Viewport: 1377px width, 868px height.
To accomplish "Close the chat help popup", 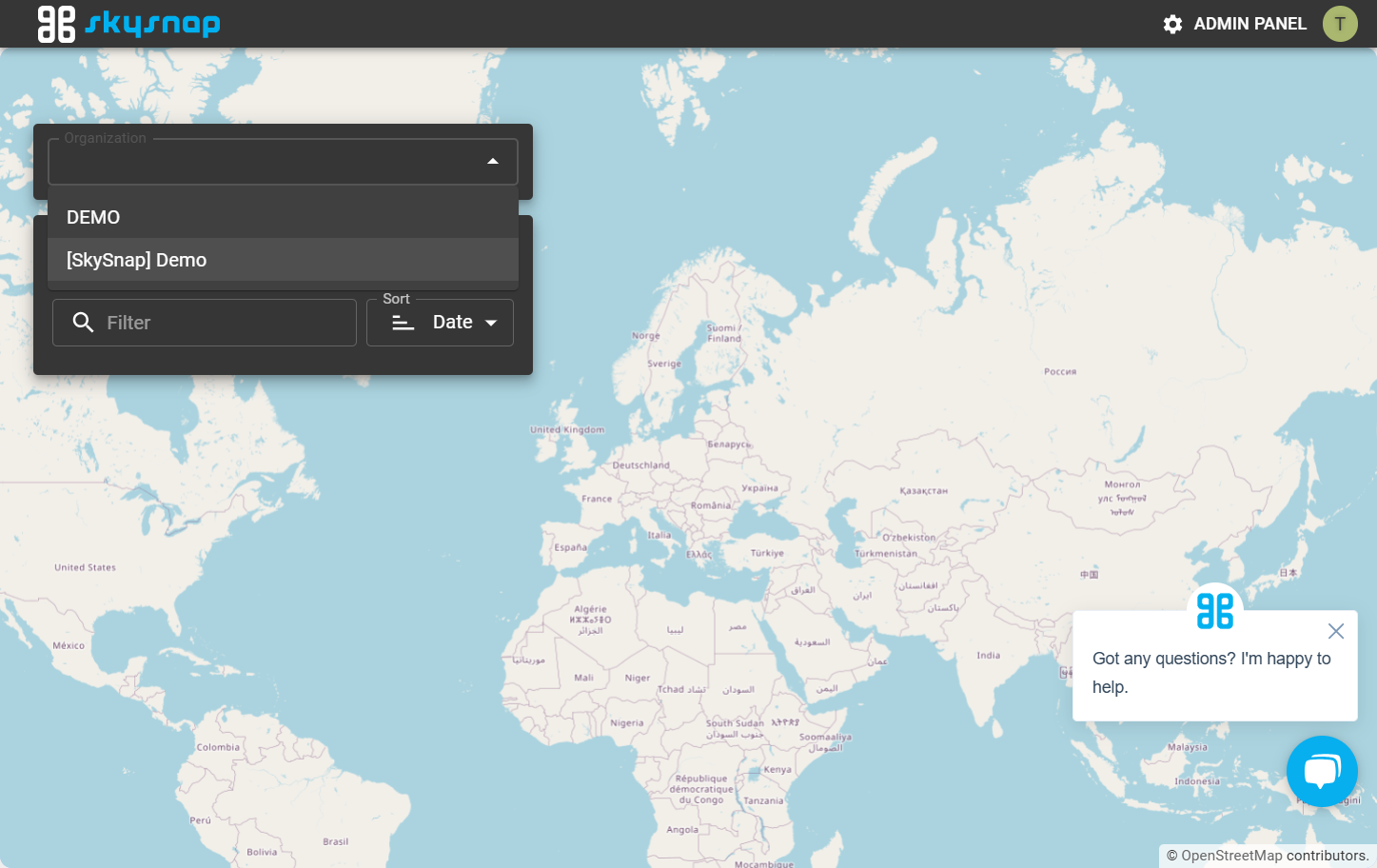I will coord(1336,631).
